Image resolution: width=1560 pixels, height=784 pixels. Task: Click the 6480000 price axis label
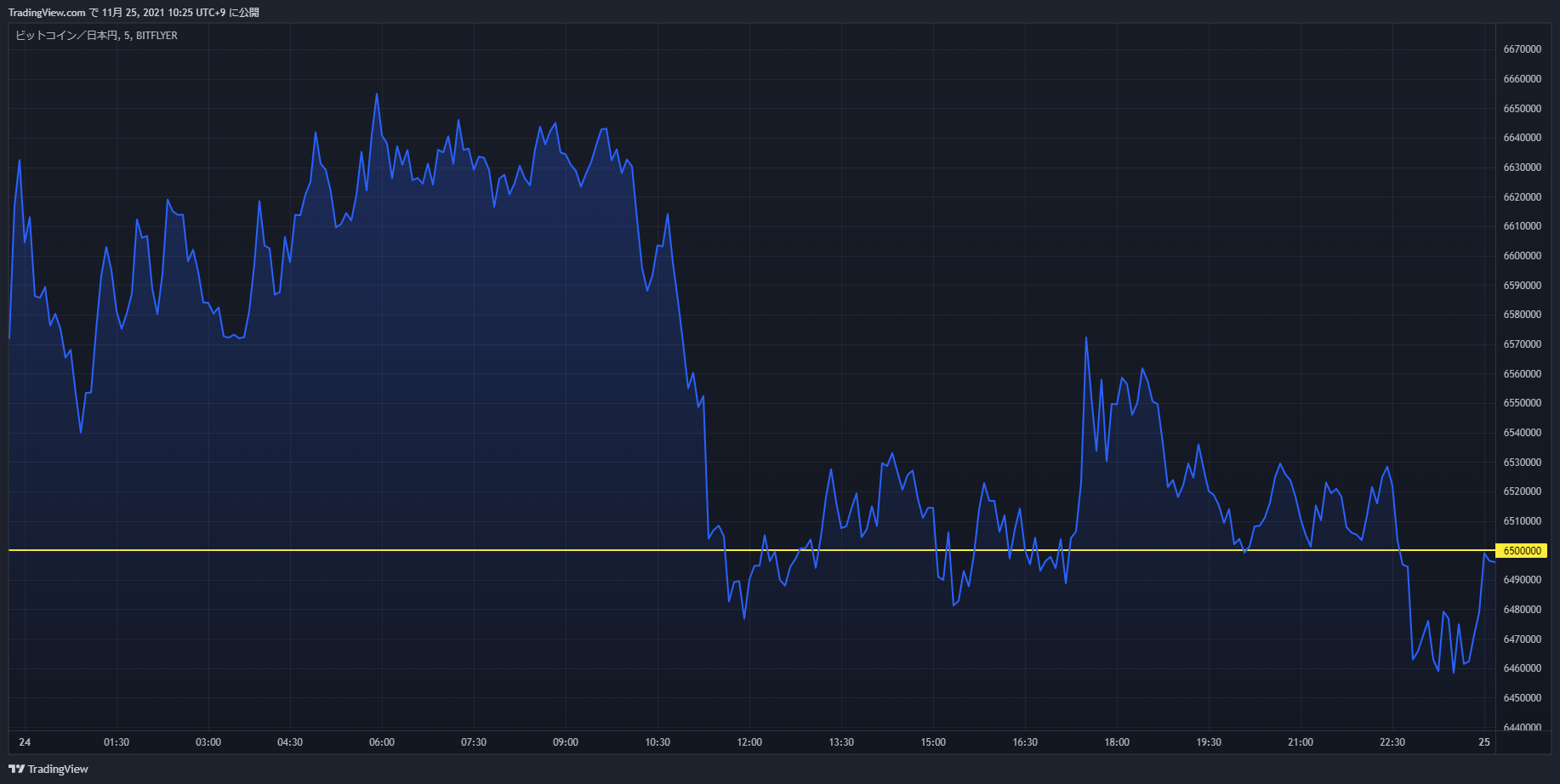click(1523, 610)
